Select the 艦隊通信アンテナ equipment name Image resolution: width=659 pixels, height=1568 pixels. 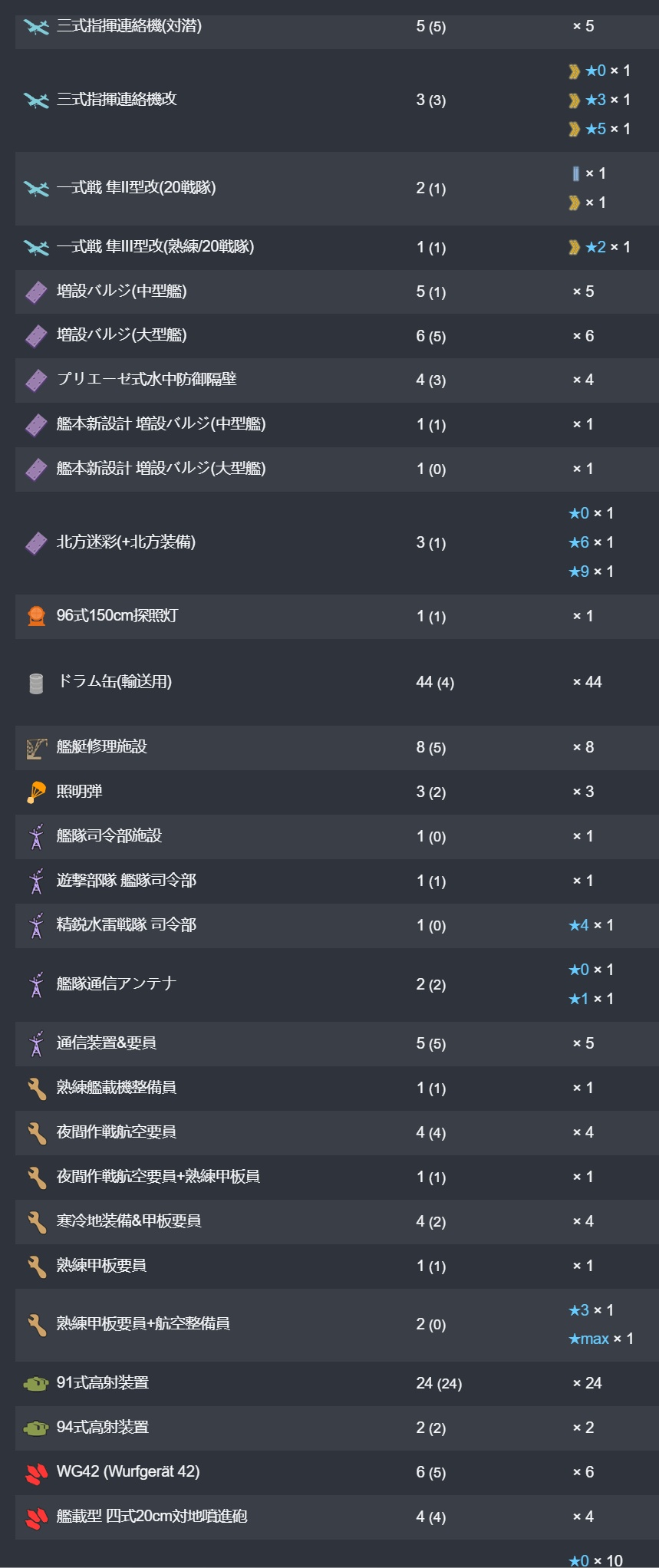click(x=117, y=983)
